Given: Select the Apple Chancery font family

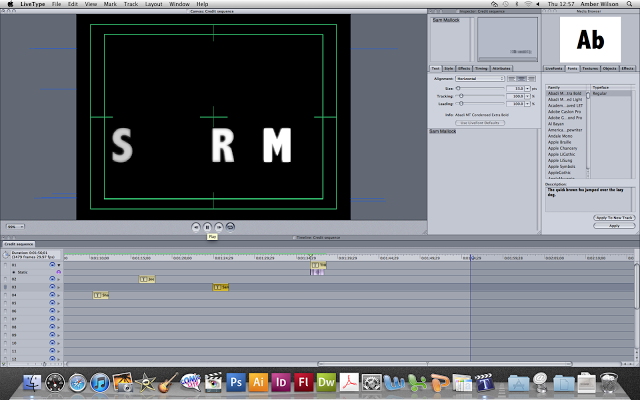Looking at the screenshot, I should click(562, 148).
